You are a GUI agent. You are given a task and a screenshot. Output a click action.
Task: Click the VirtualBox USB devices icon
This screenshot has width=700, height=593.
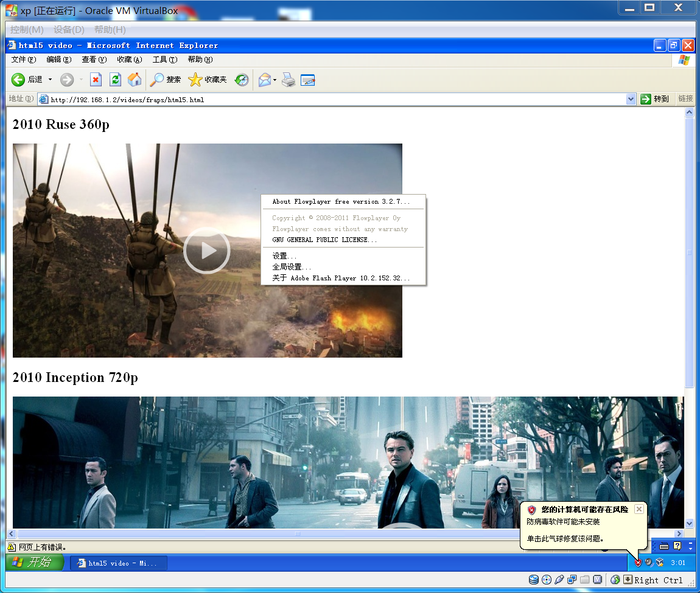coord(559,580)
